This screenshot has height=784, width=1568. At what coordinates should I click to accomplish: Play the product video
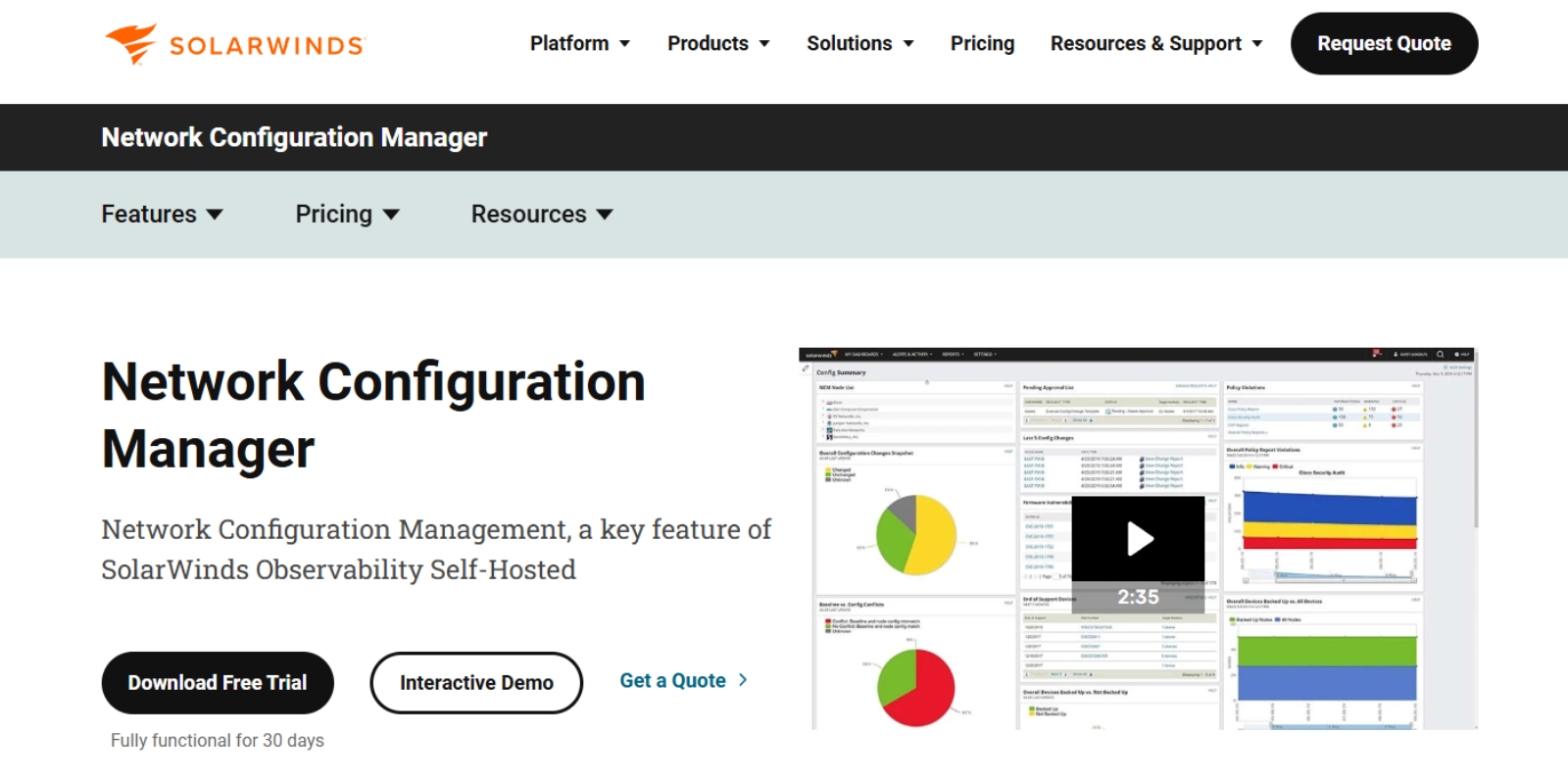click(1138, 539)
